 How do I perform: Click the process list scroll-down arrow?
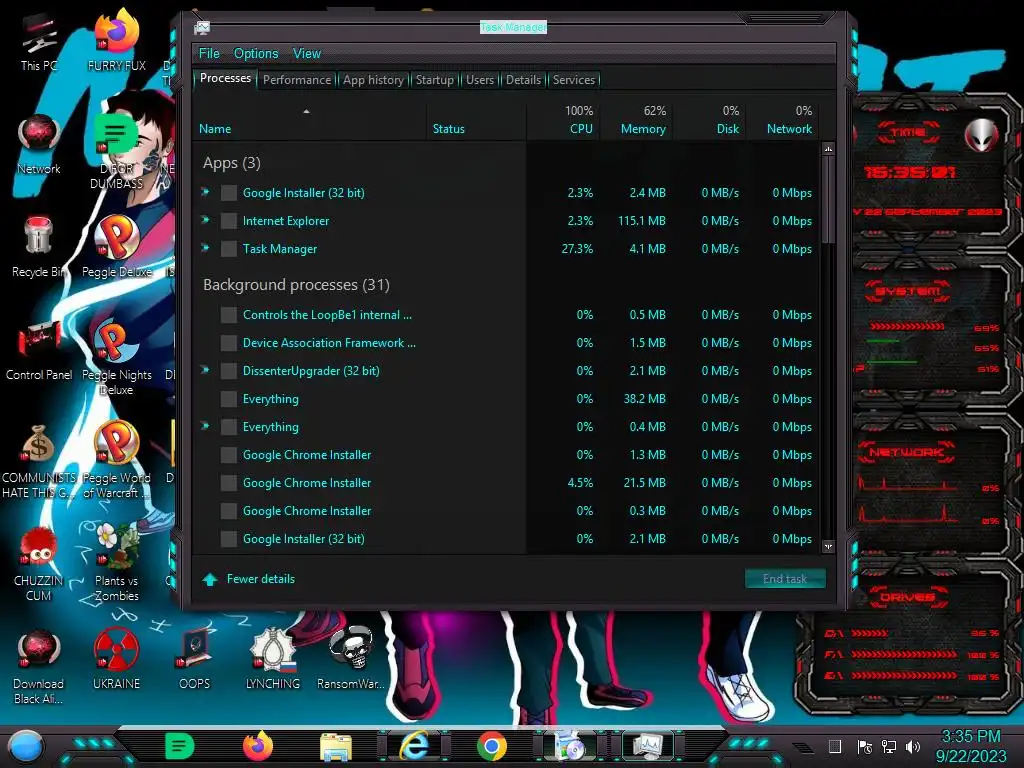828,546
